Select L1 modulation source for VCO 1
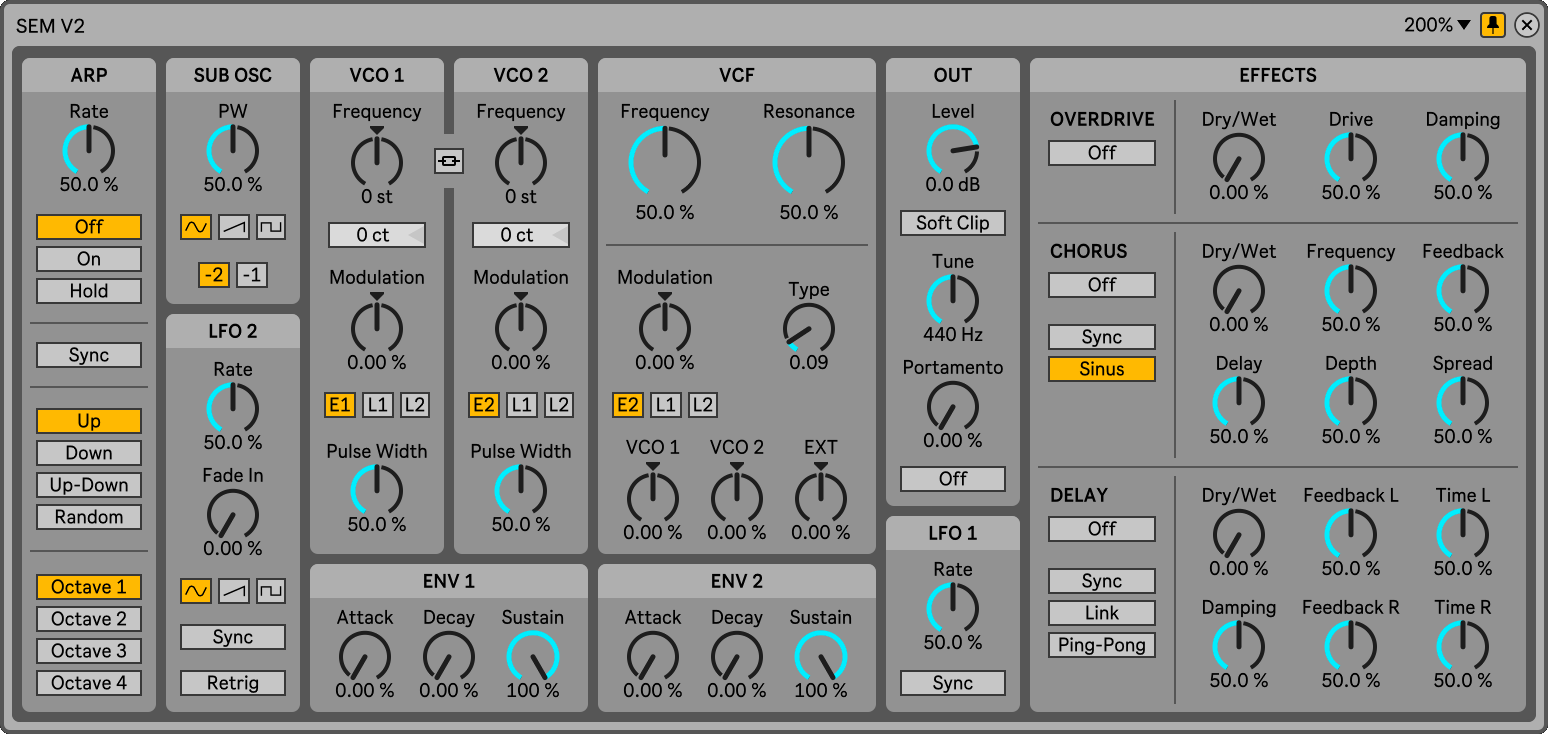1548x734 pixels. [377, 405]
